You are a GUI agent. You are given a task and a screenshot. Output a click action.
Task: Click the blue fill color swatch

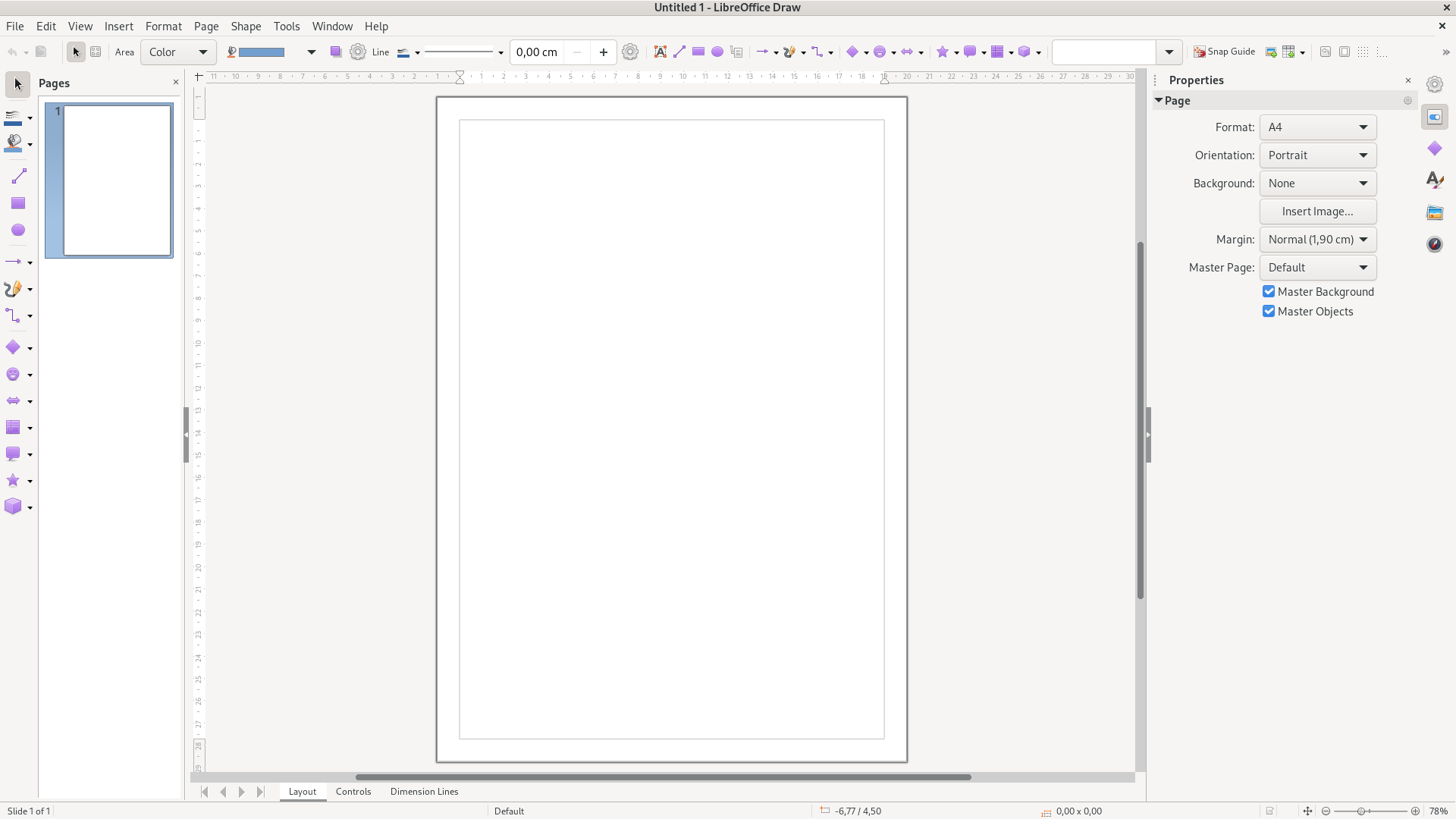(x=262, y=52)
